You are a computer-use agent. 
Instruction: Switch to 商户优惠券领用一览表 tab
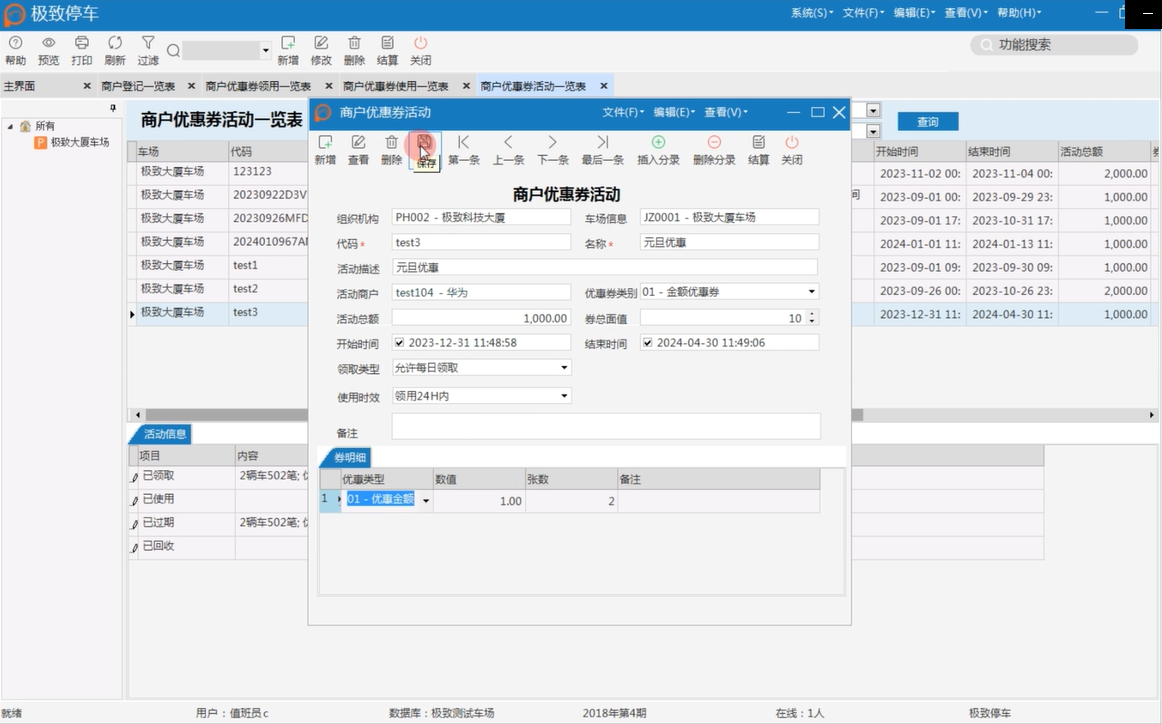point(258,87)
